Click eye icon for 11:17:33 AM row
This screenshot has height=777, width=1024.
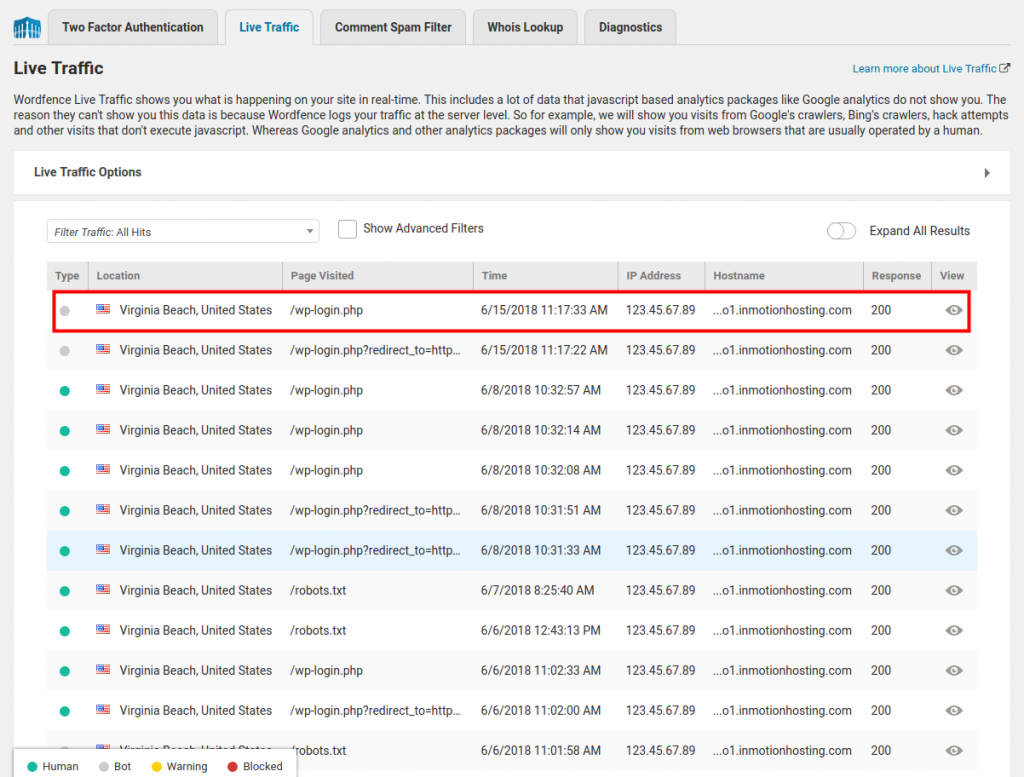pos(953,310)
